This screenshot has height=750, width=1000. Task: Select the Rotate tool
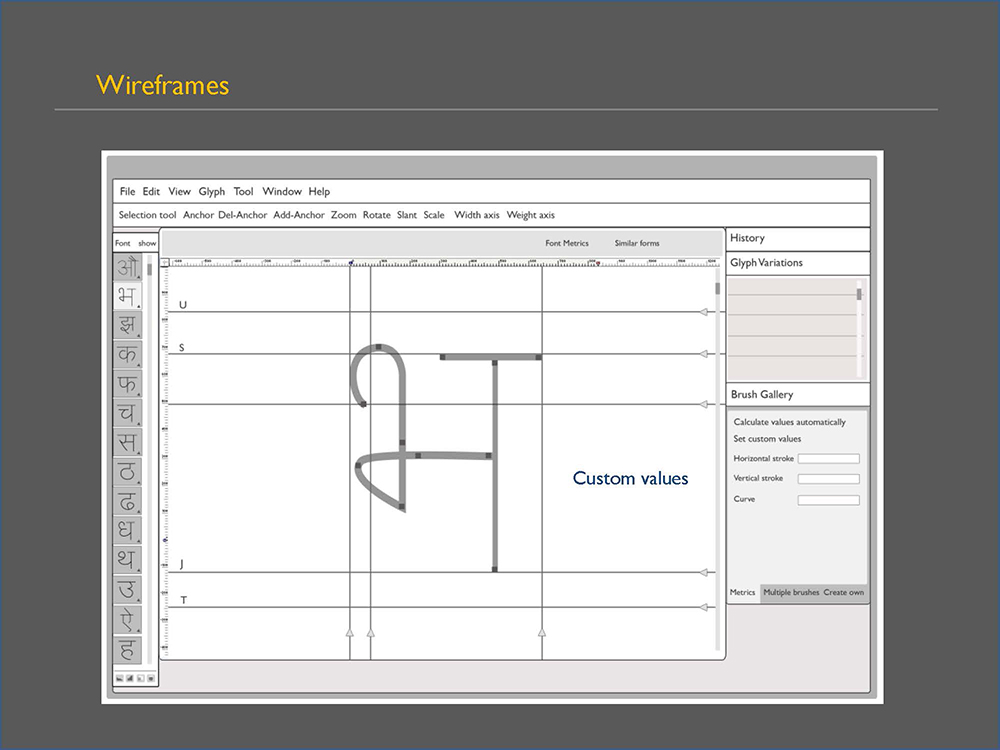376,215
